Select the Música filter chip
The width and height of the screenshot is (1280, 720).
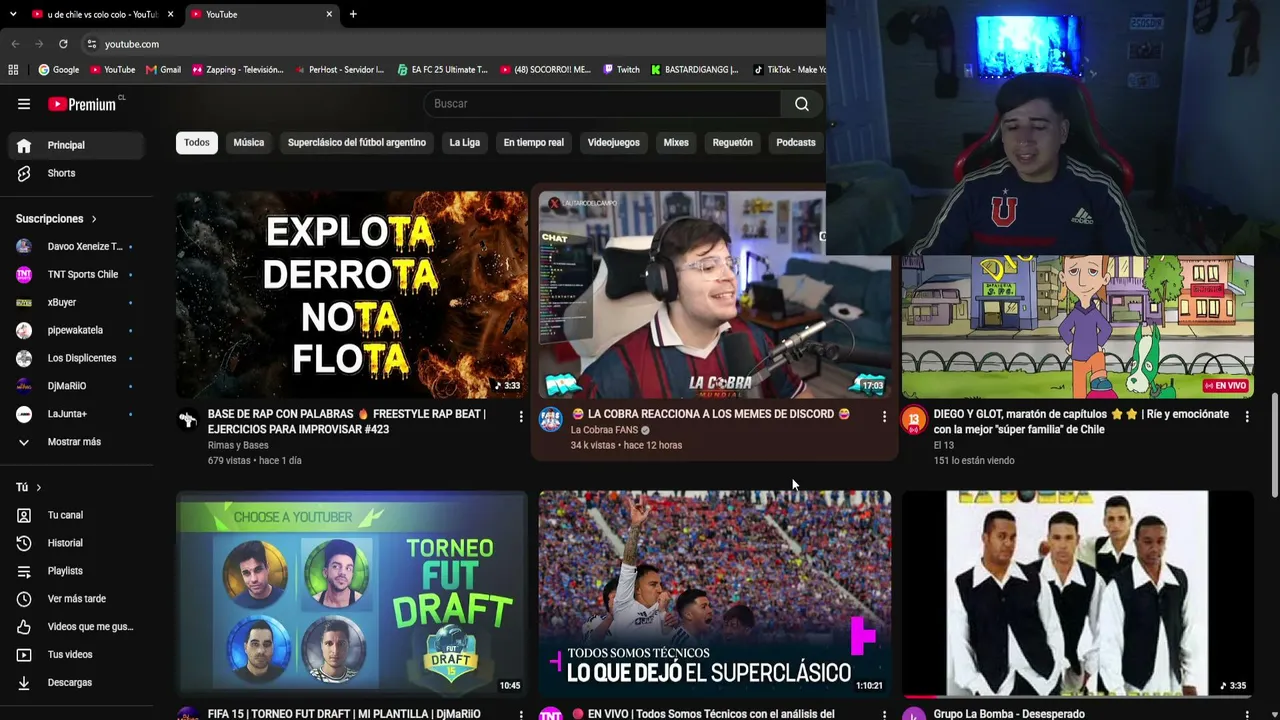click(x=249, y=142)
